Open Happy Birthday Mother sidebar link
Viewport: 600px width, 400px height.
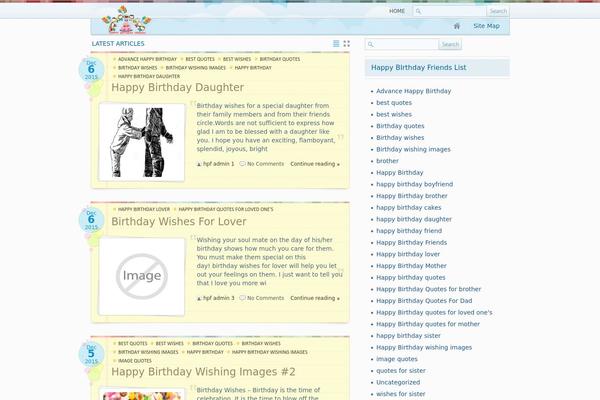pos(411,266)
